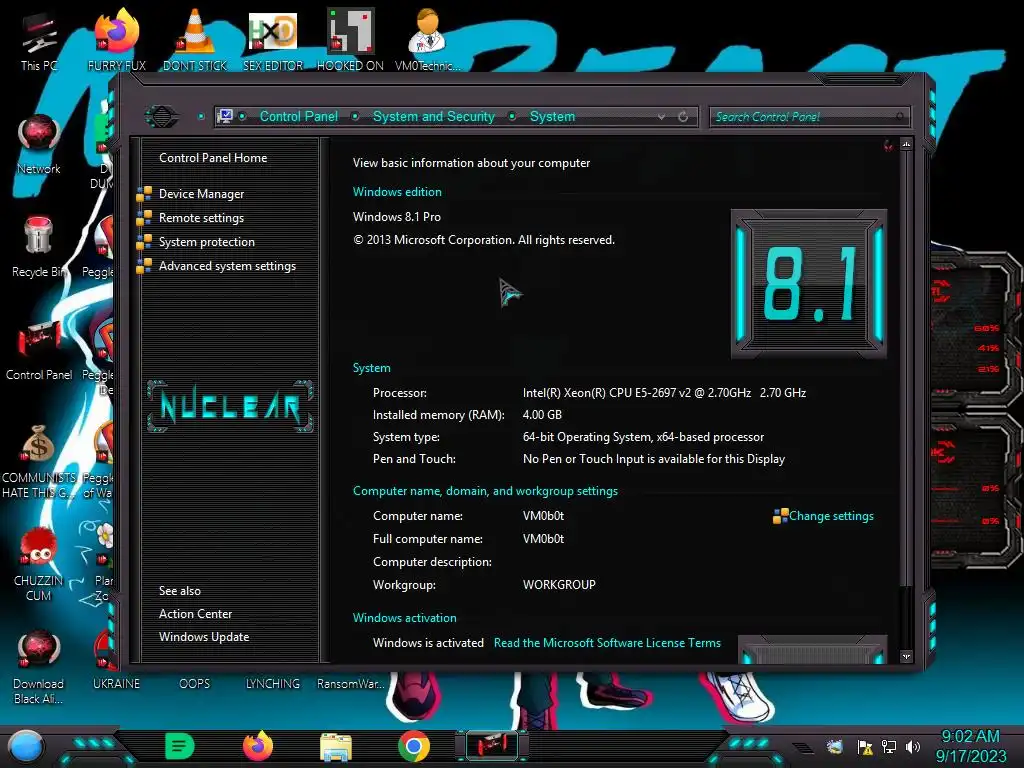Click the Start orb on taskbar
The height and width of the screenshot is (768, 1024).
(26, 746)
